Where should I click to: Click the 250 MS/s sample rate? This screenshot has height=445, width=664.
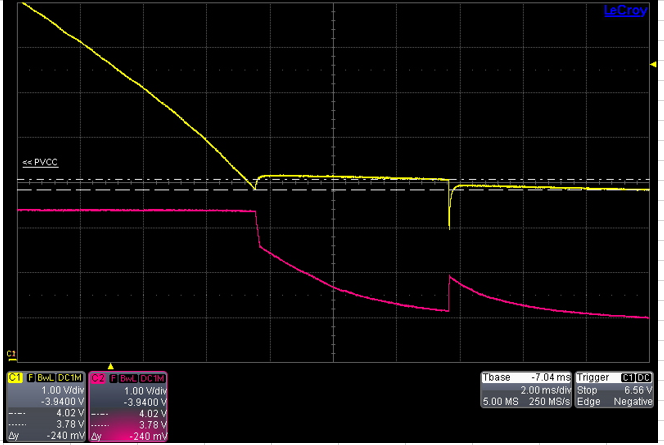pos(550,401)
